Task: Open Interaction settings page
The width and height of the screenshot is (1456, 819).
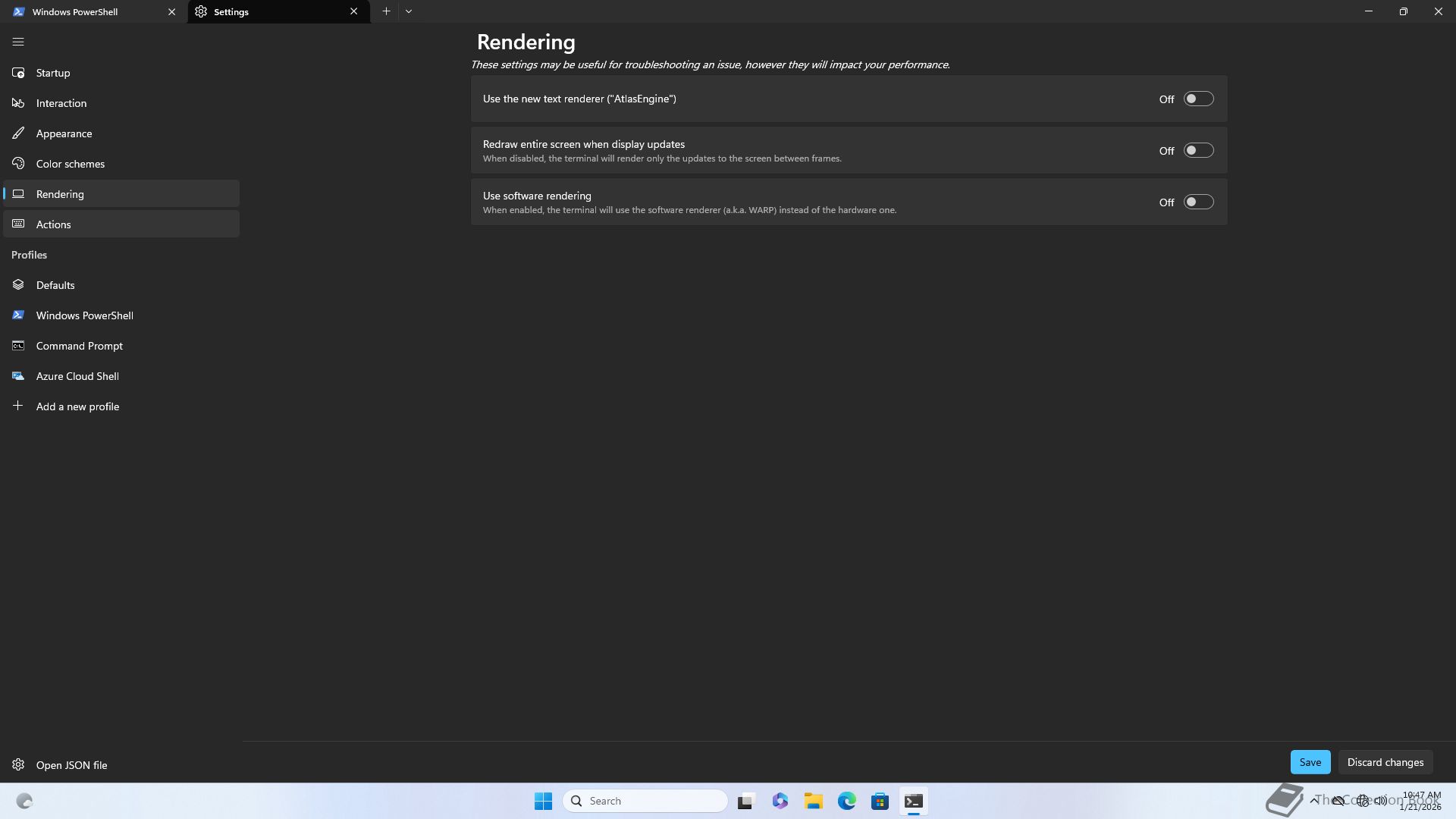Action: click(61, 103)
